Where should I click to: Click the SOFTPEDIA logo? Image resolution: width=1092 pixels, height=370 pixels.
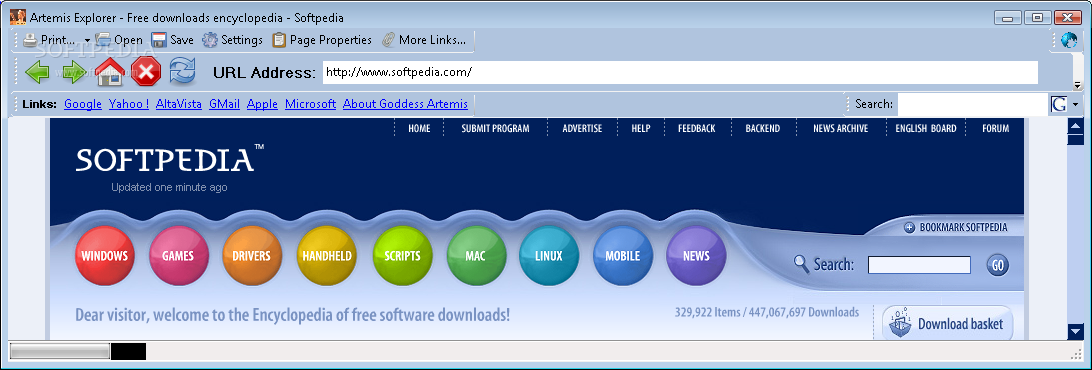(x=170, y=160)
